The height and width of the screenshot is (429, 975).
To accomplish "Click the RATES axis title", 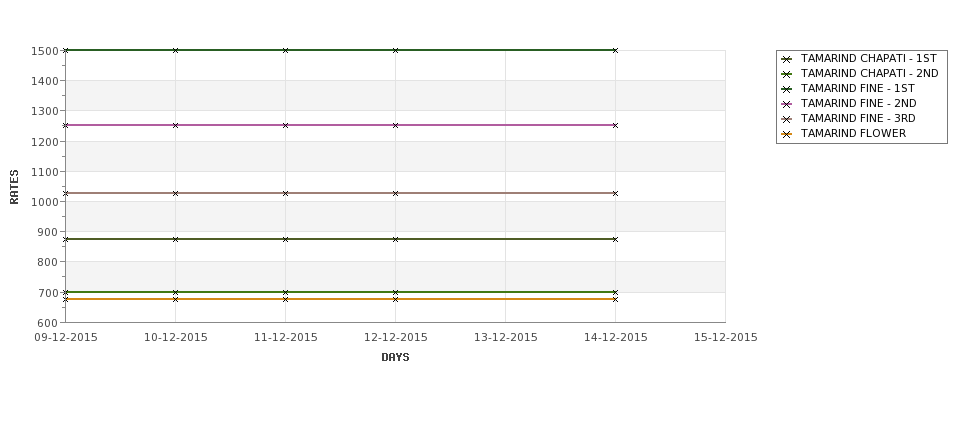I will 14,187.
